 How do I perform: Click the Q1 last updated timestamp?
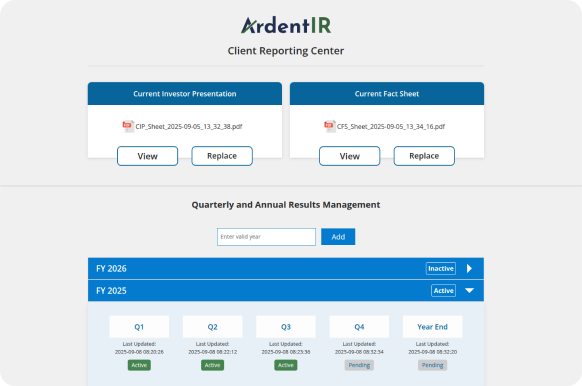(x=139, y=352)
